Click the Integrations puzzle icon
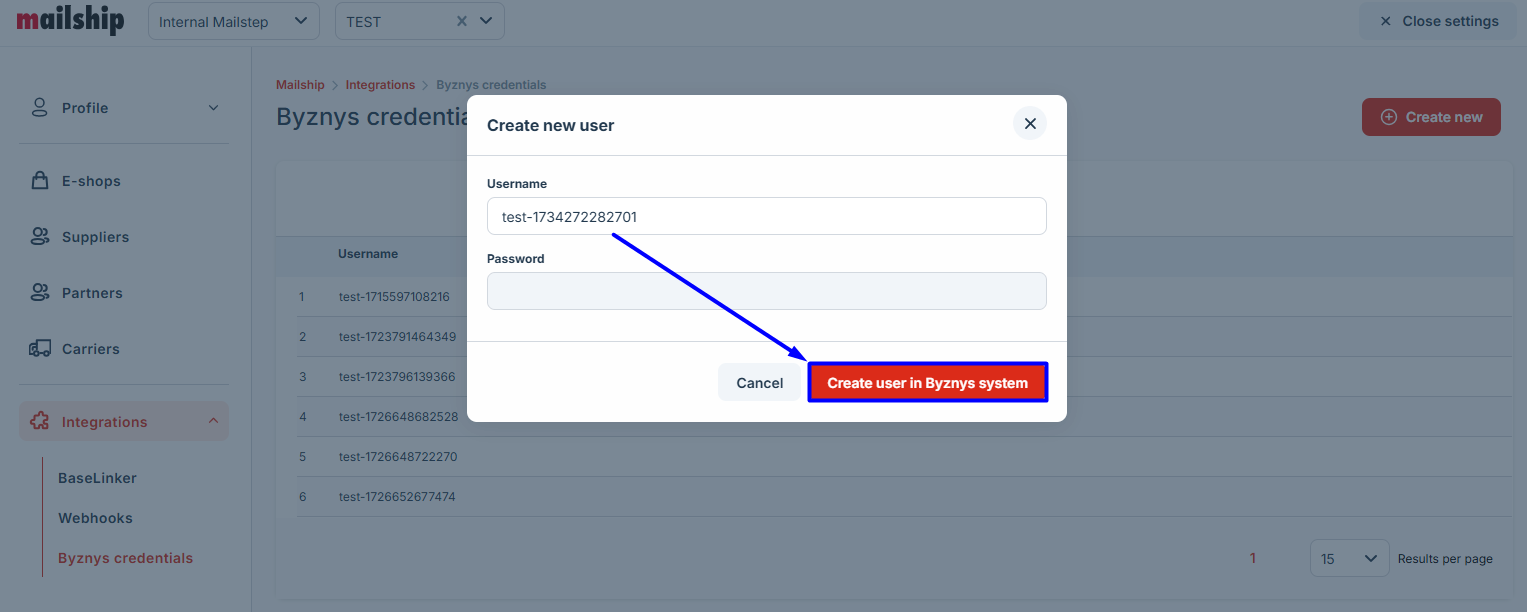The height and width of the screenshot is (612, 1527). (40, 422)
